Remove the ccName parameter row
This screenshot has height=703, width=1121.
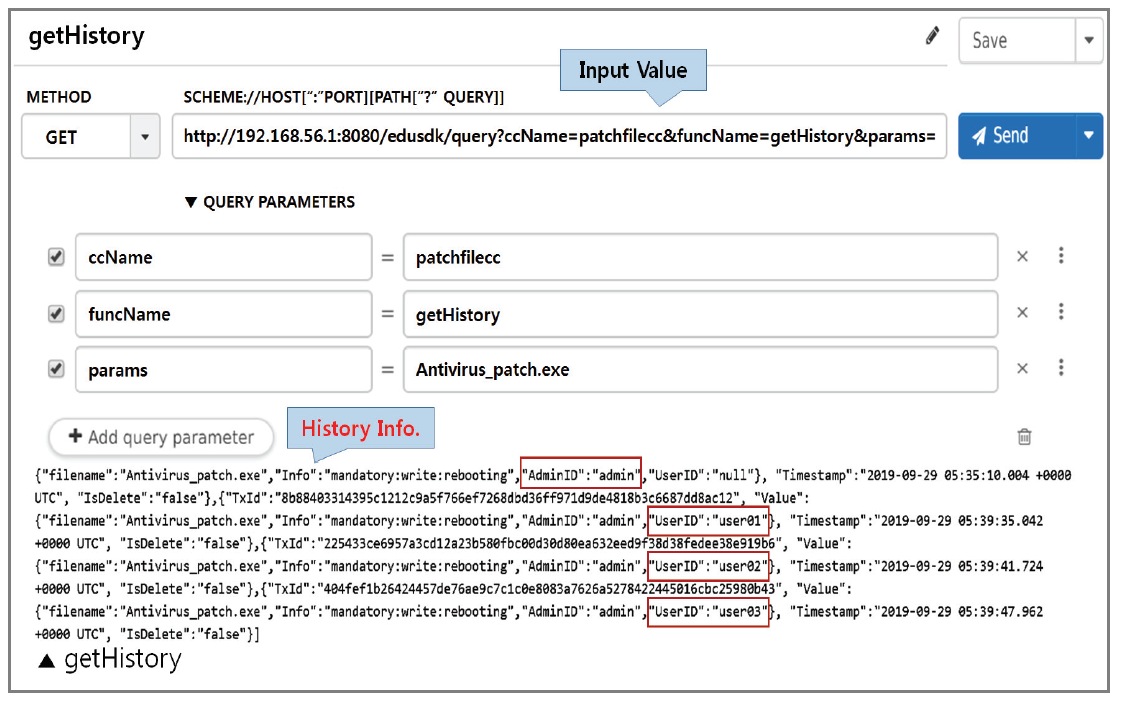click(x=1022, y=257)
